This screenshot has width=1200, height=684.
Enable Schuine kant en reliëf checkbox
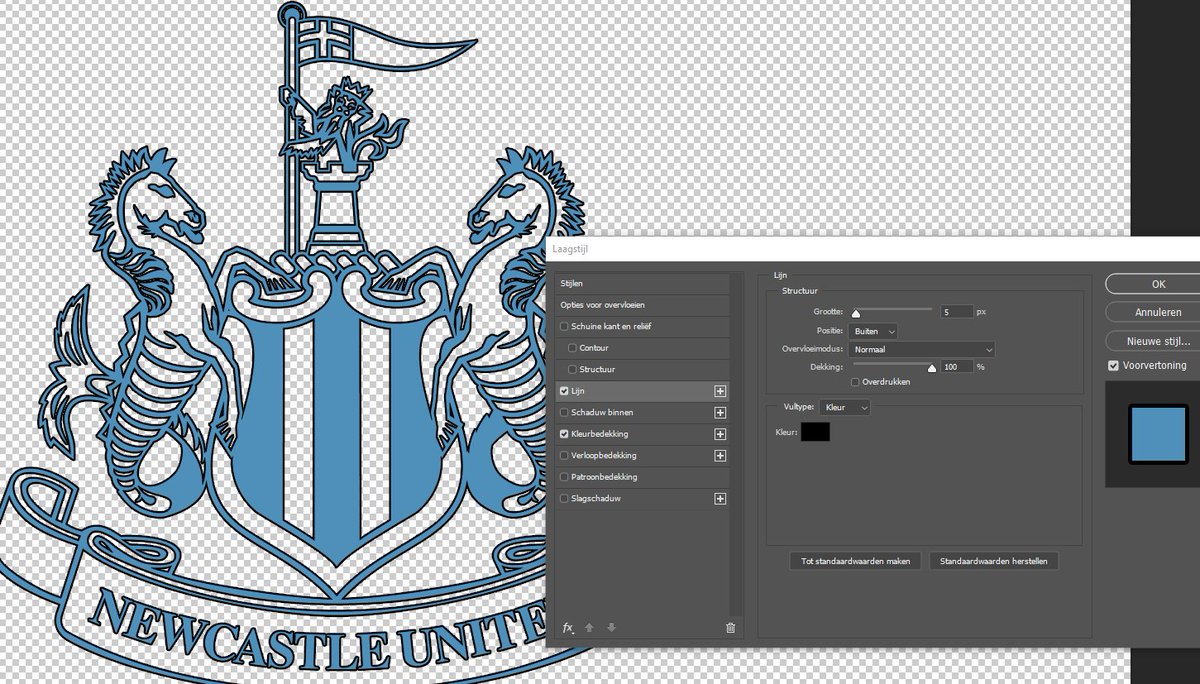pyautogui.click(x=565, y=327)
